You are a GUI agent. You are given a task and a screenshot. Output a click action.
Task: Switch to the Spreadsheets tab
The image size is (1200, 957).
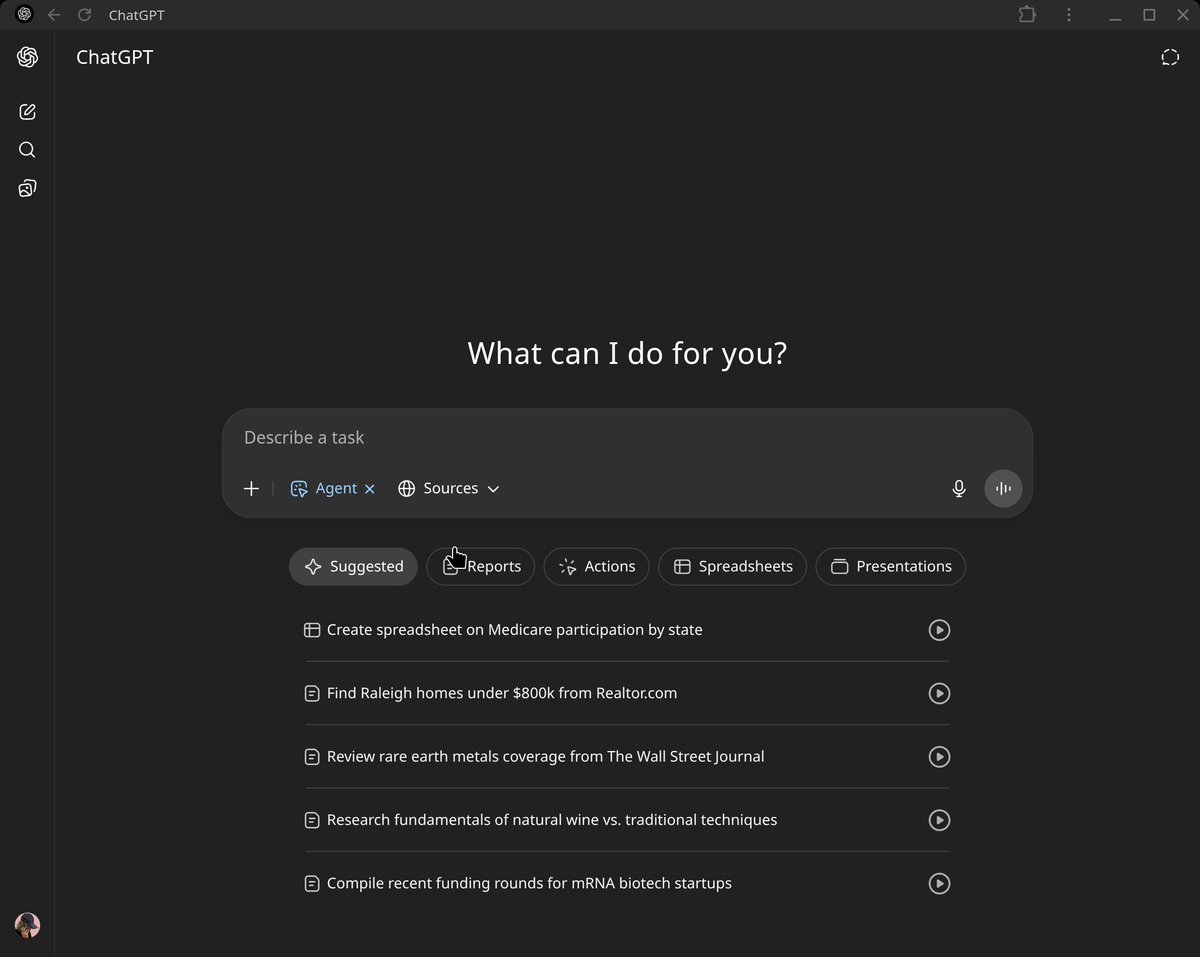(x=733, y=566)
